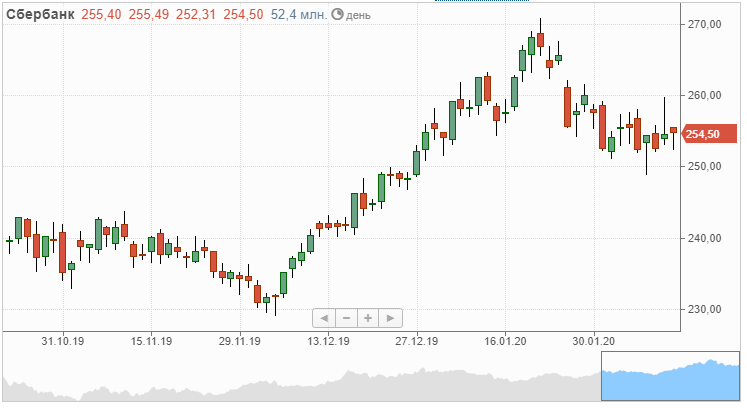Click the 16.01.20 date label
This screenshot has height=412, width=747.
click(505, 342)
